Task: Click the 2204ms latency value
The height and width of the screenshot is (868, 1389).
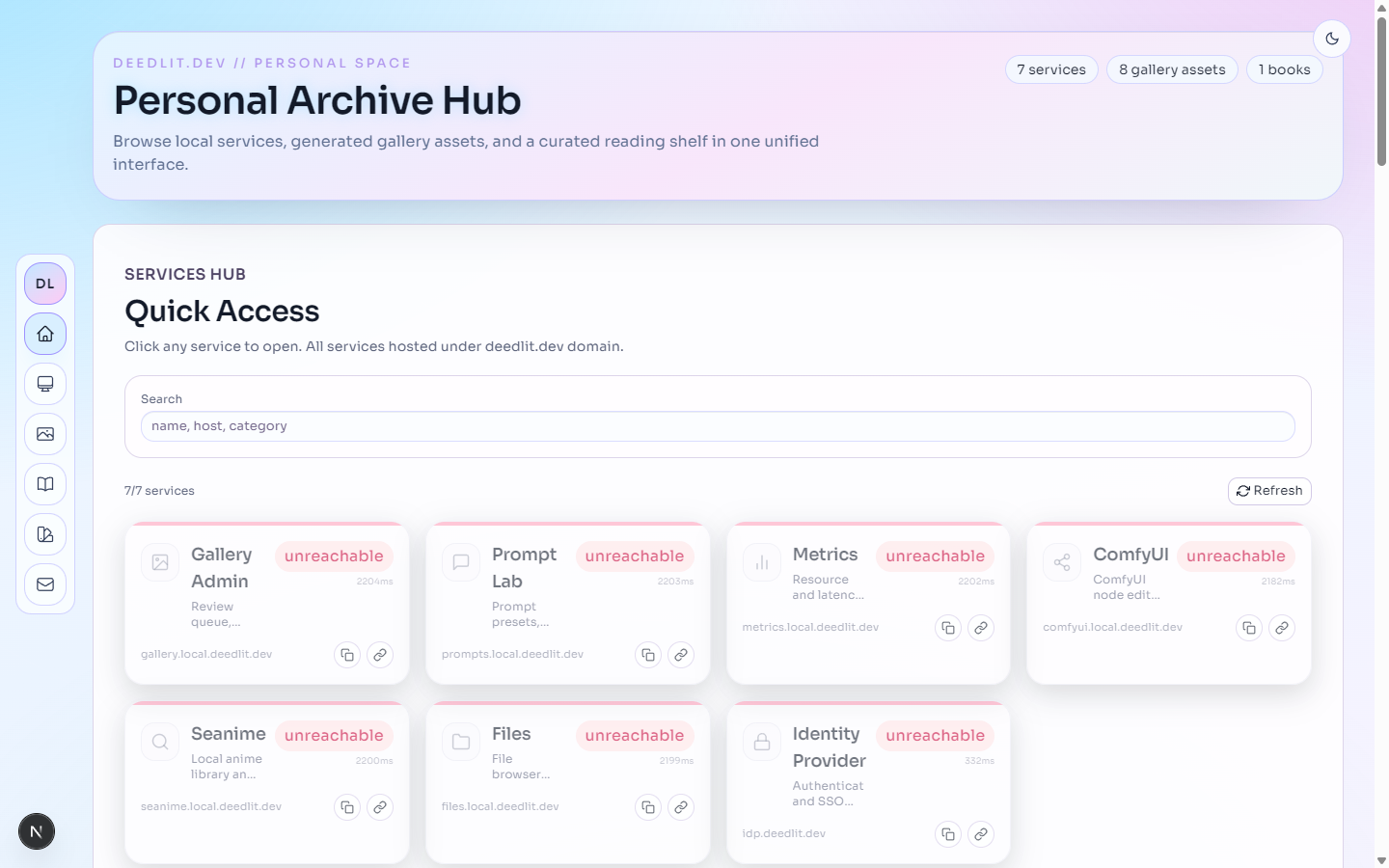Action: [375, 582]
